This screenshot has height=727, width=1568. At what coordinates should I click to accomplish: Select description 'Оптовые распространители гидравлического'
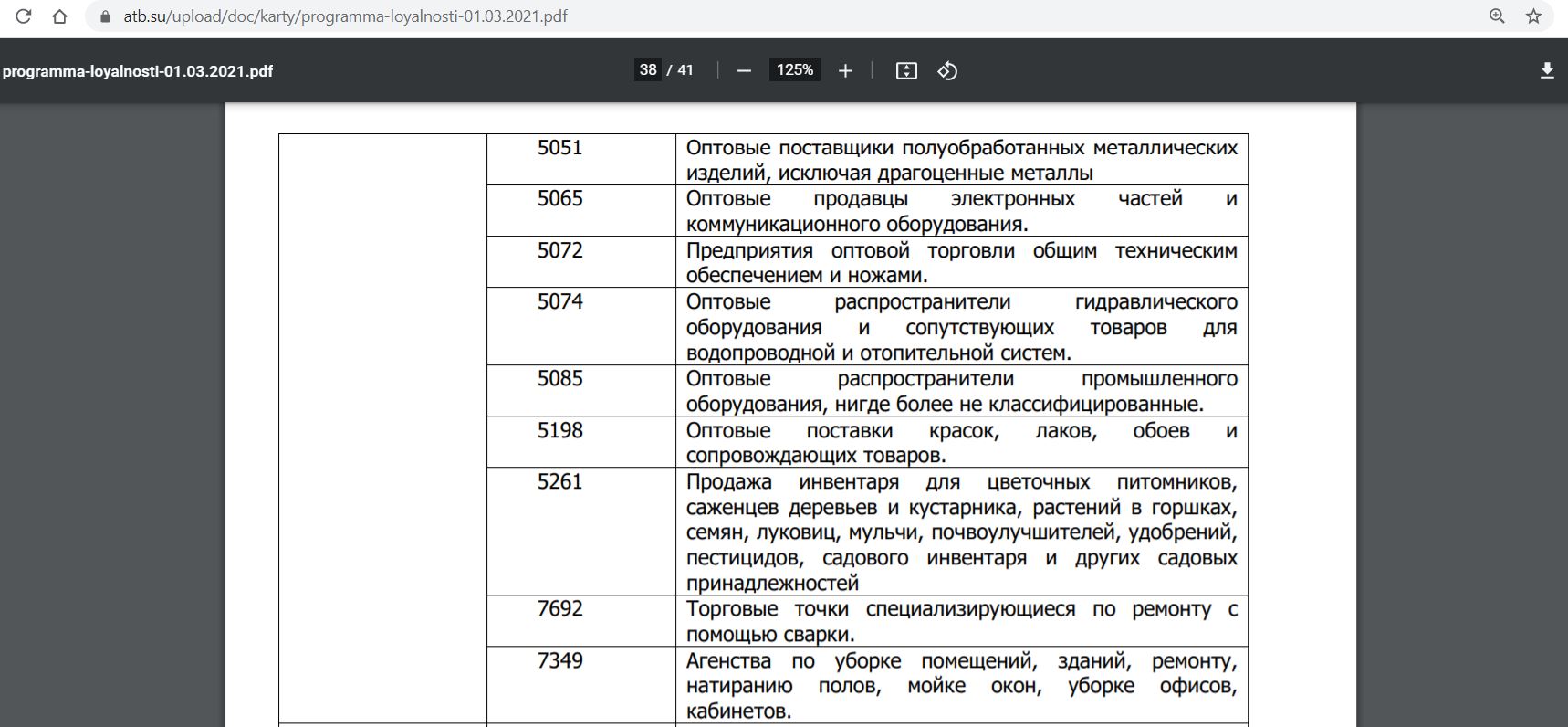(x=962, y=327)
